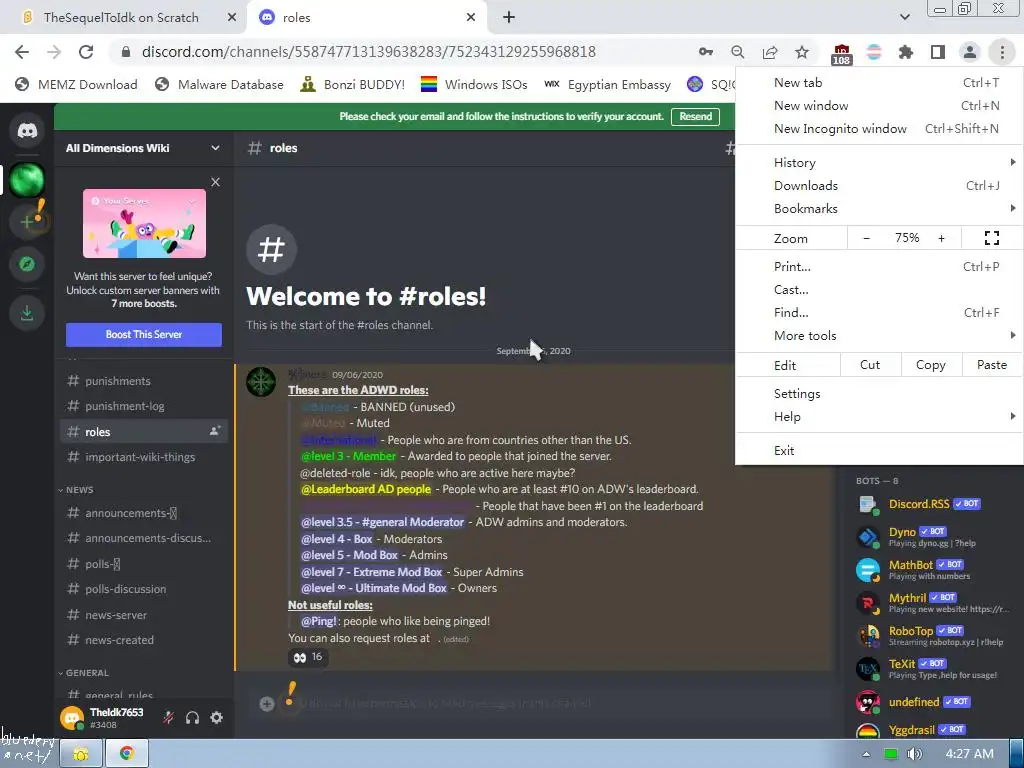Click the zoom magnifier icon in address bar
This screenshot has height=768, width=1024.
pos(737,52)
